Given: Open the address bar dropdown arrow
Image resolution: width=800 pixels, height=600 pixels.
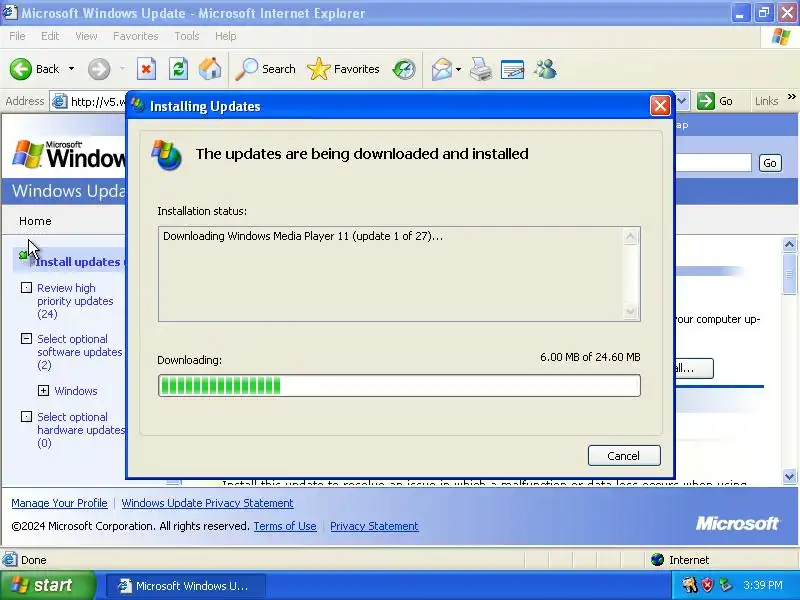Looking at the screenshot, I should (682, 101).
